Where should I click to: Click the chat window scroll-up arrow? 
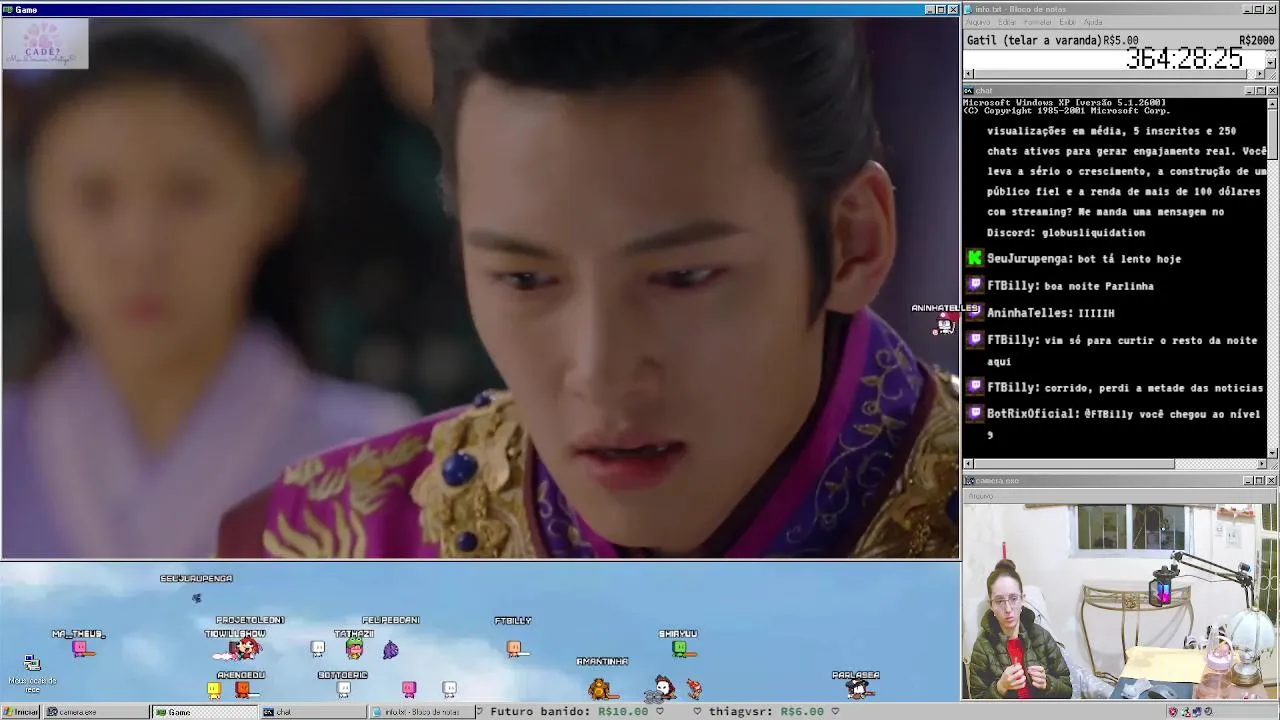(x=1273, y=104)
